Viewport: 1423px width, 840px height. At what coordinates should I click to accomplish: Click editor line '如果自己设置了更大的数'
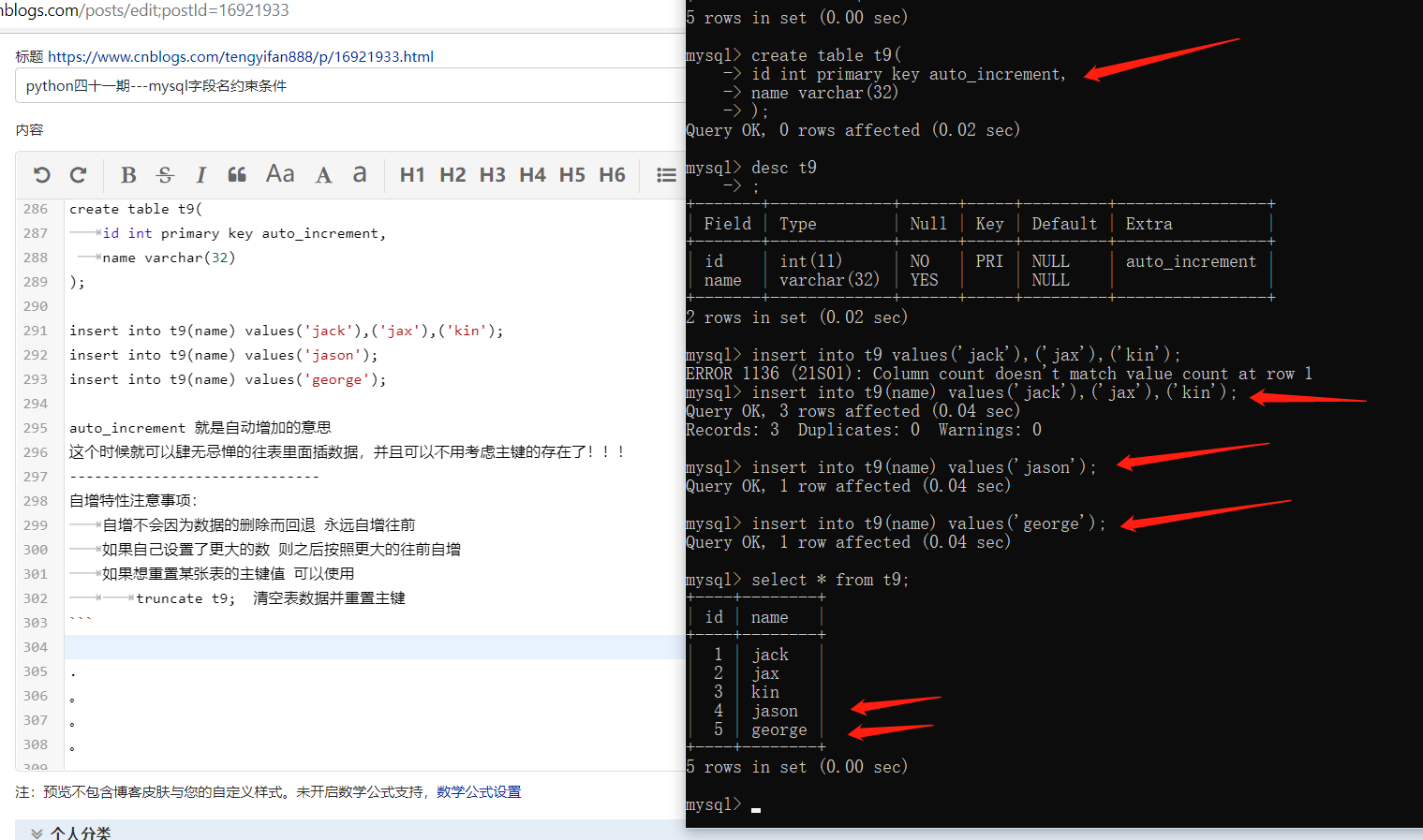(281, 550)
